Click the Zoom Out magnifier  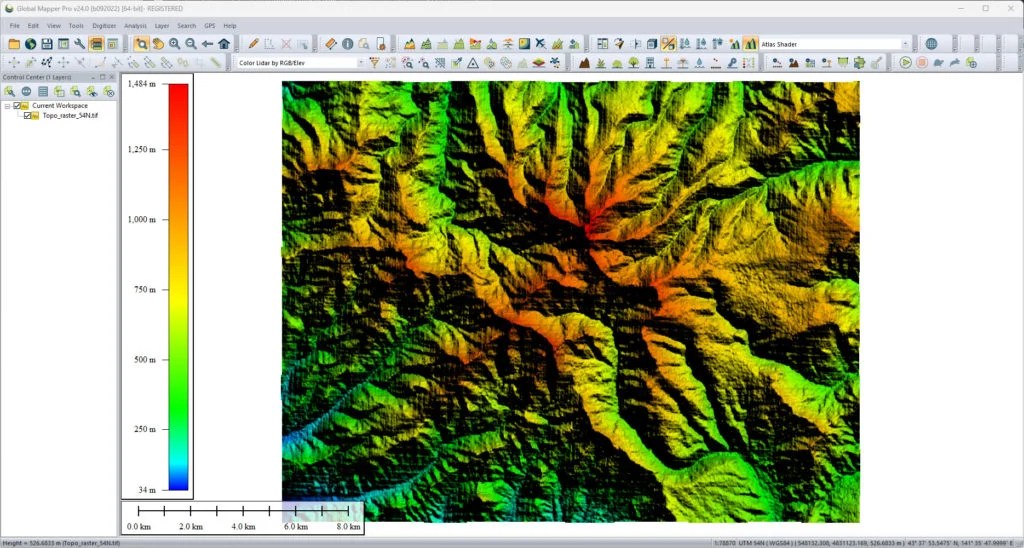click(x=191, y=44)
